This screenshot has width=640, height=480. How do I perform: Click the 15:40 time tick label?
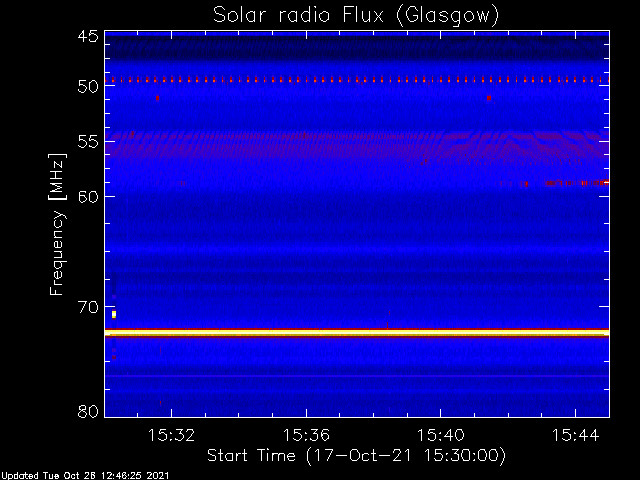440,435
